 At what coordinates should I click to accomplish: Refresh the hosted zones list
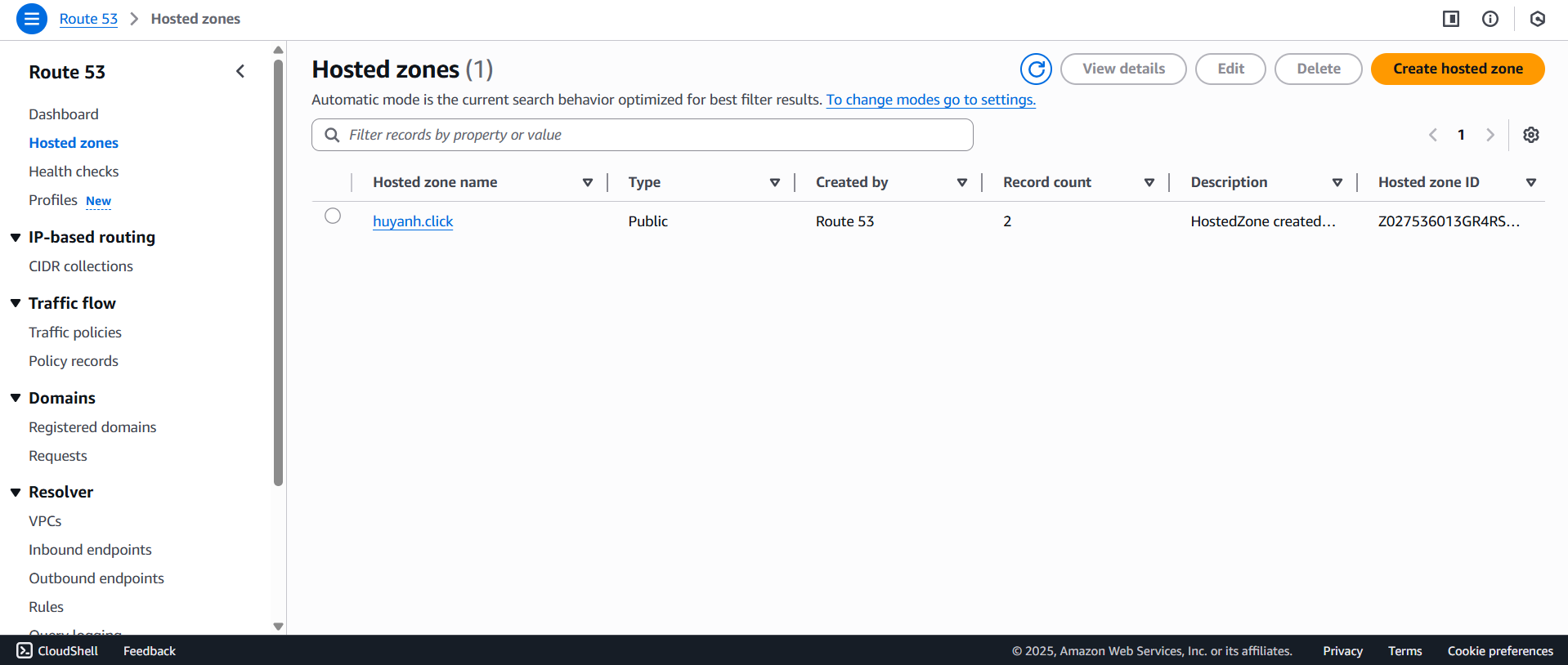click(x=1036, y=69)
